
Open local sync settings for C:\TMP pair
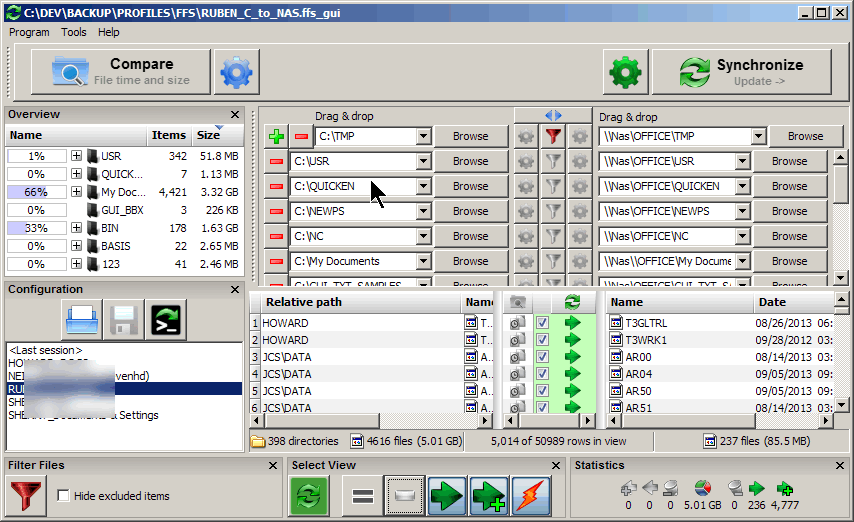click(580, 136)
